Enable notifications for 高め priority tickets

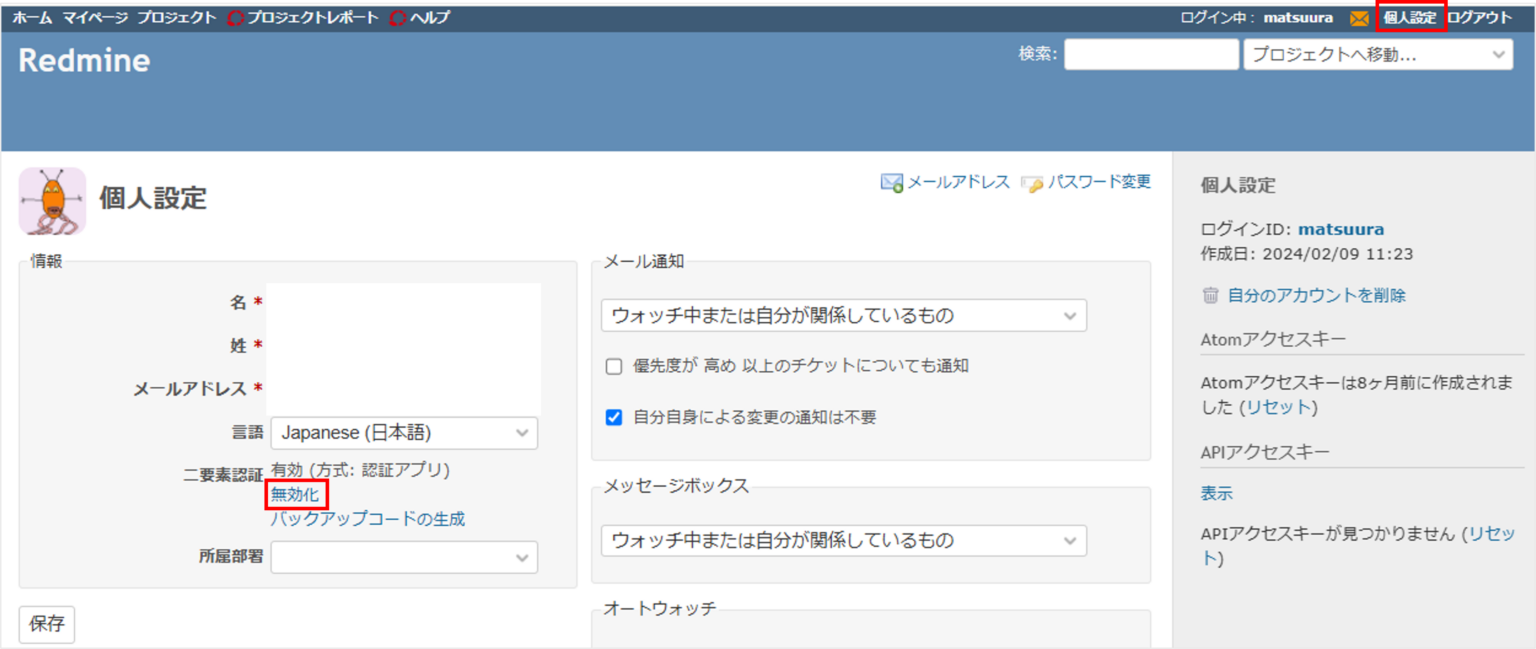[x=613, y=366]
